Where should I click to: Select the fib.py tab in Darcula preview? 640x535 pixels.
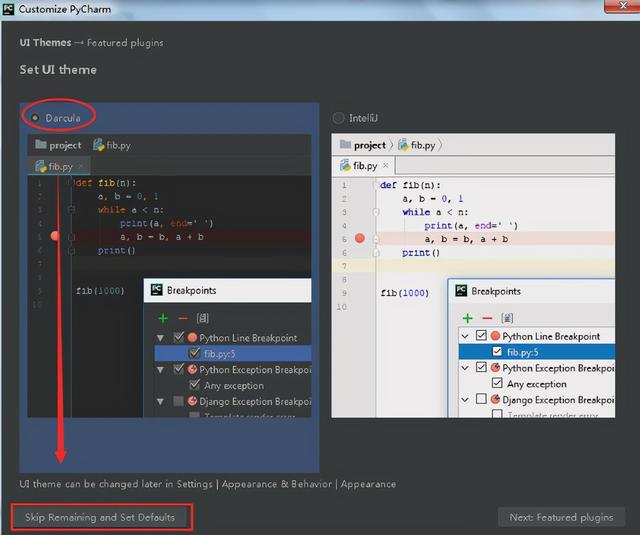(x=59, y=166)
